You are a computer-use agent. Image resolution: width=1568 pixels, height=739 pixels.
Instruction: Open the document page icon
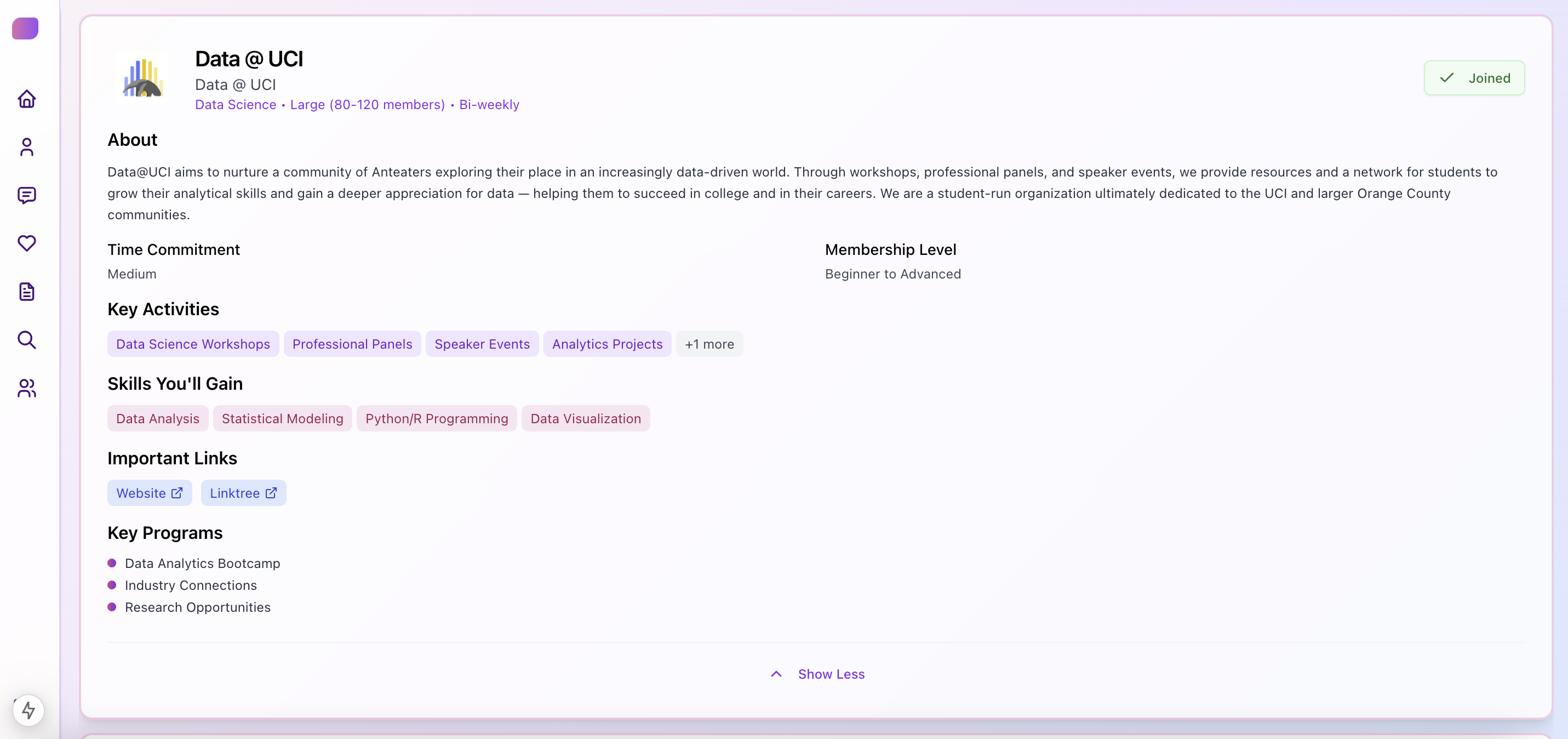click(27, 291)
